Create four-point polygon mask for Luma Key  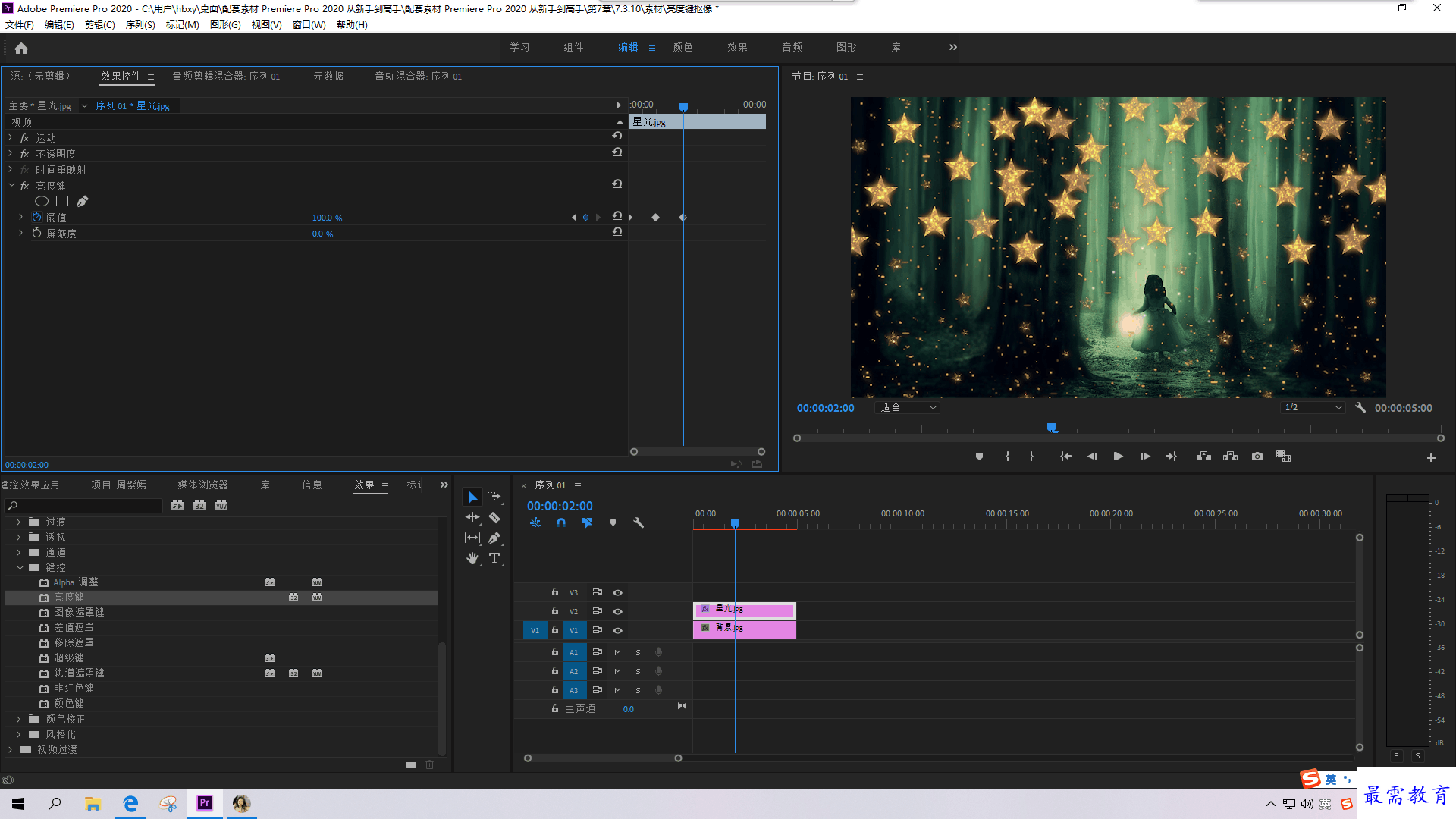(x=62, y=202)
